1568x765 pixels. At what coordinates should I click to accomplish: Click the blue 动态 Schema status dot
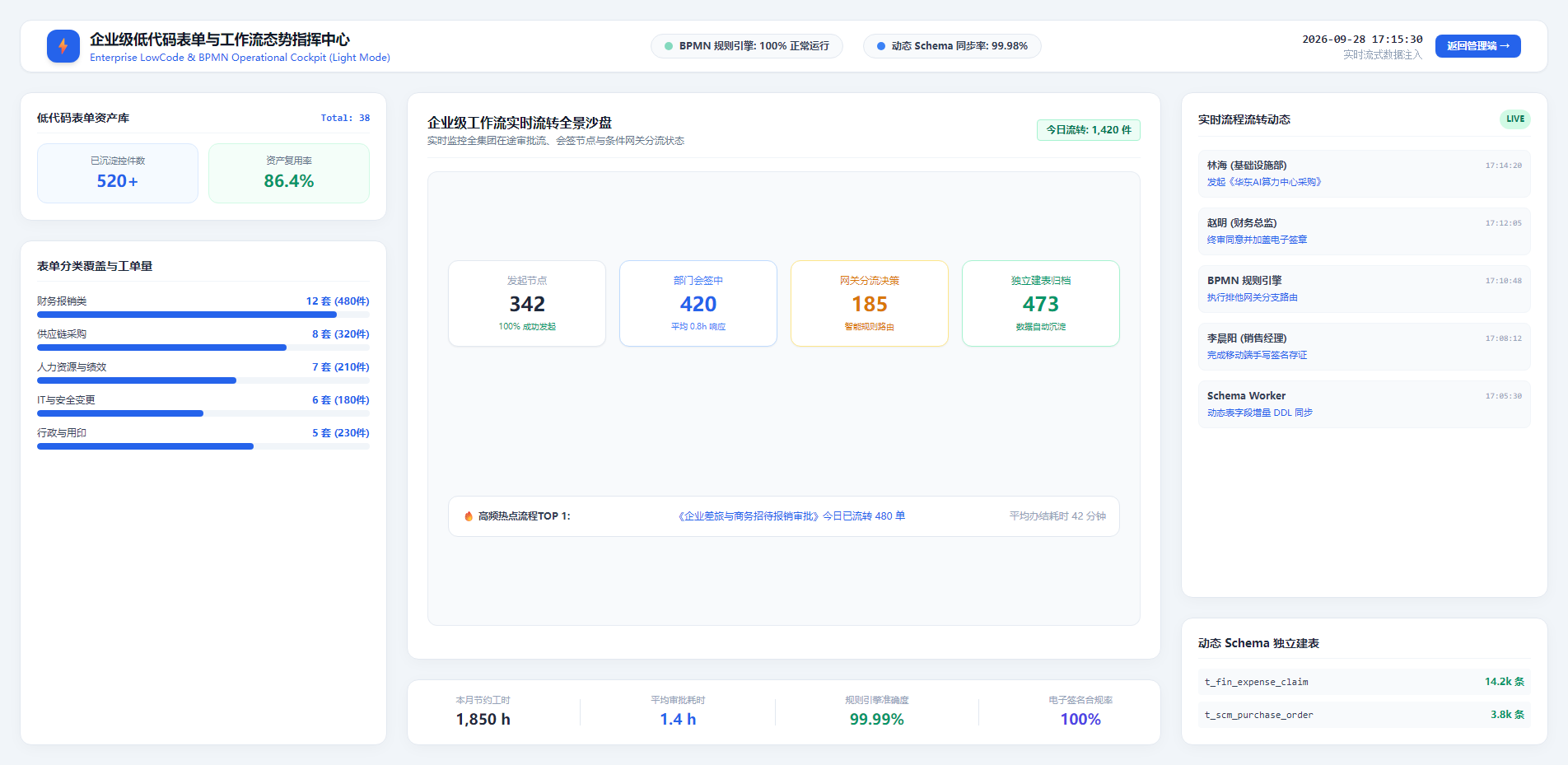[881, 46]
